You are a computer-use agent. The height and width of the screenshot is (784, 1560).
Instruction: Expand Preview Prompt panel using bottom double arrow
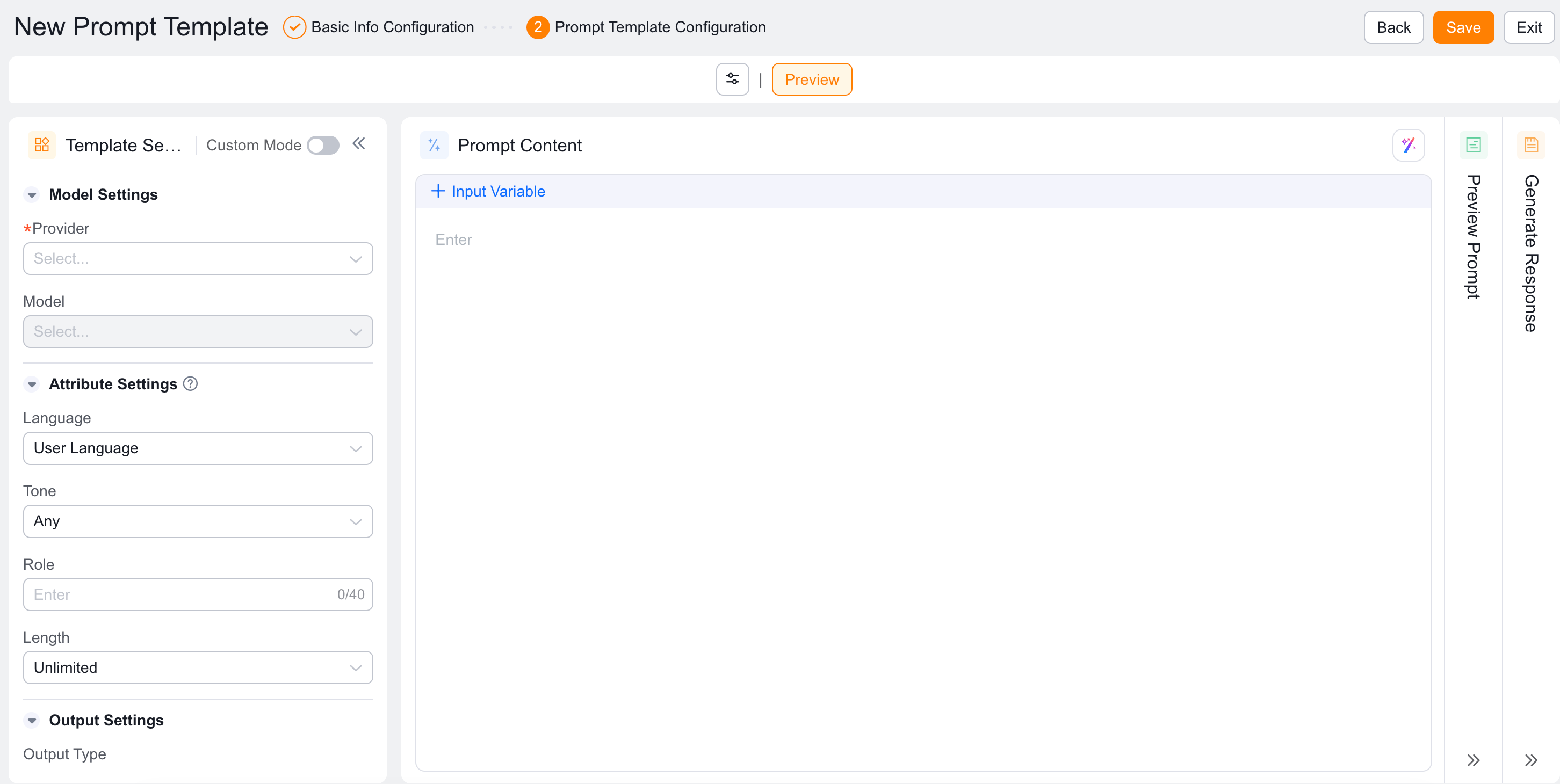[x=1473, y=760]
